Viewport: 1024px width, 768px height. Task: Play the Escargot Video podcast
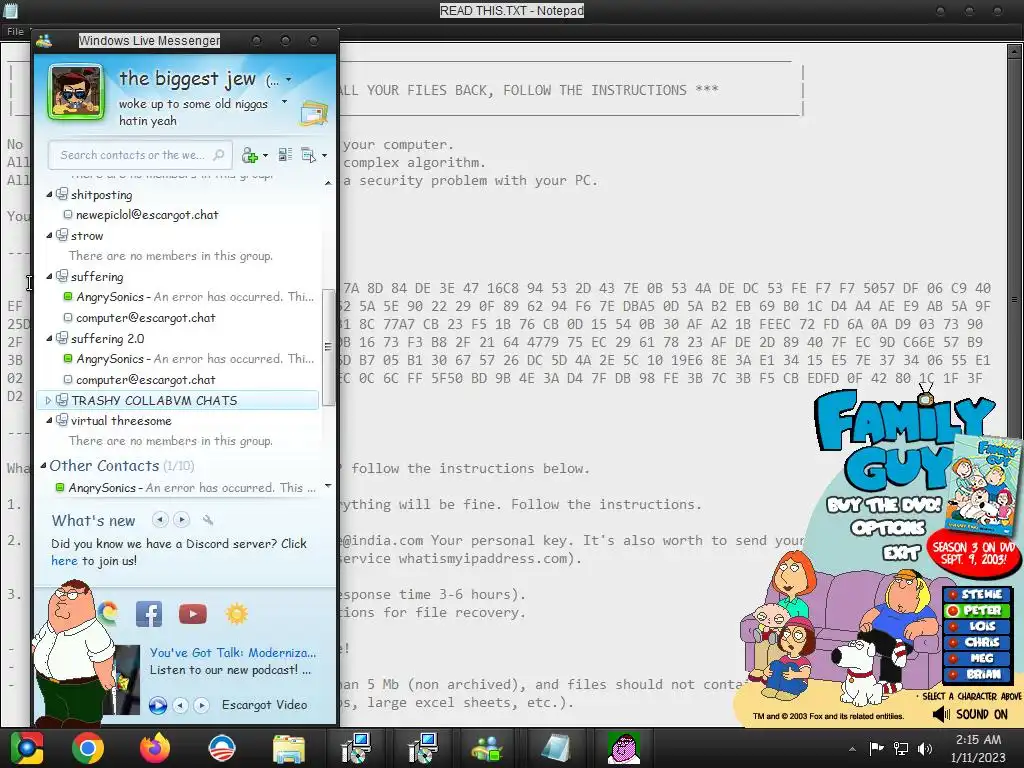pyautogui.click(x=157, y=705)
